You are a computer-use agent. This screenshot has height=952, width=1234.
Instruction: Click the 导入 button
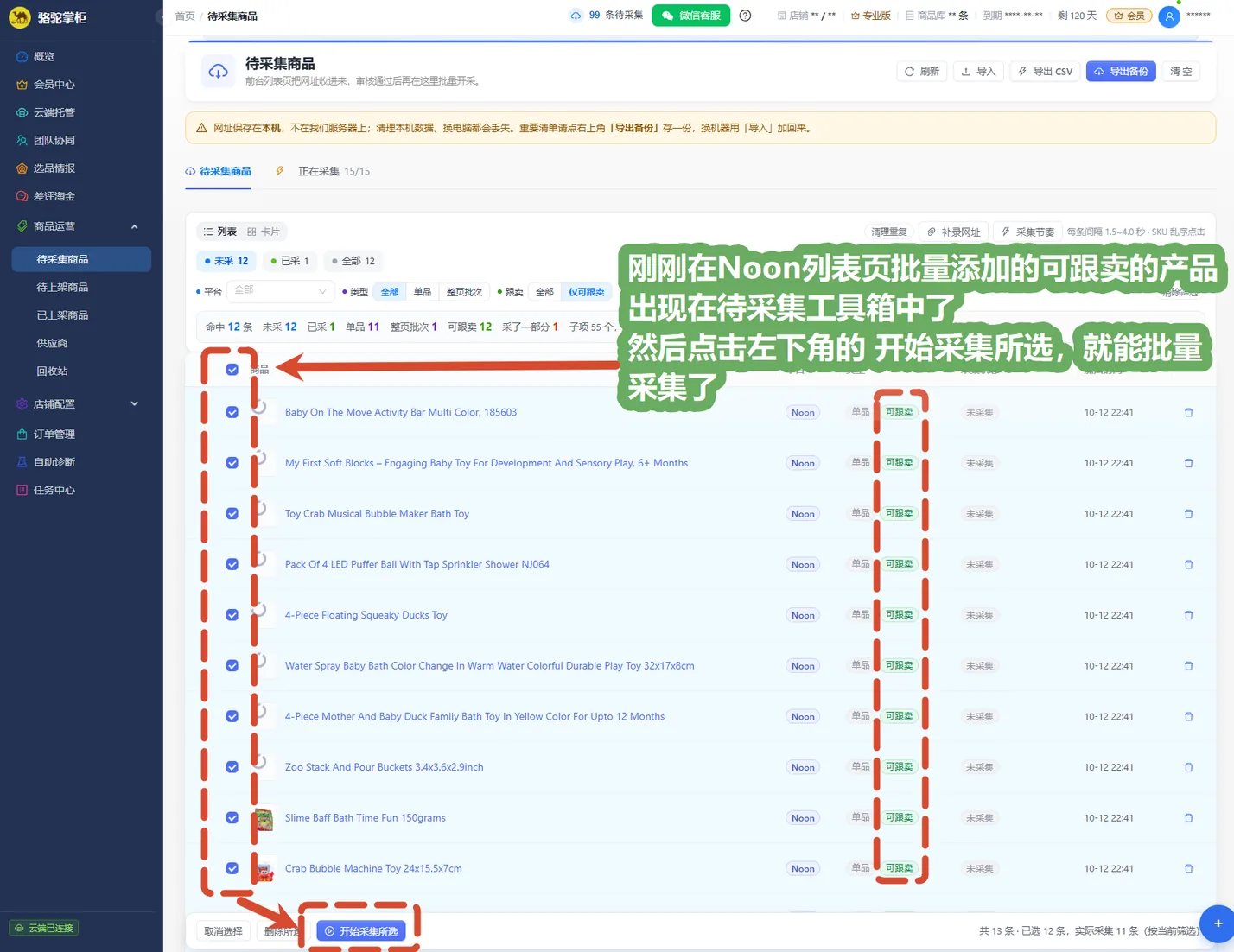point(978,72)
